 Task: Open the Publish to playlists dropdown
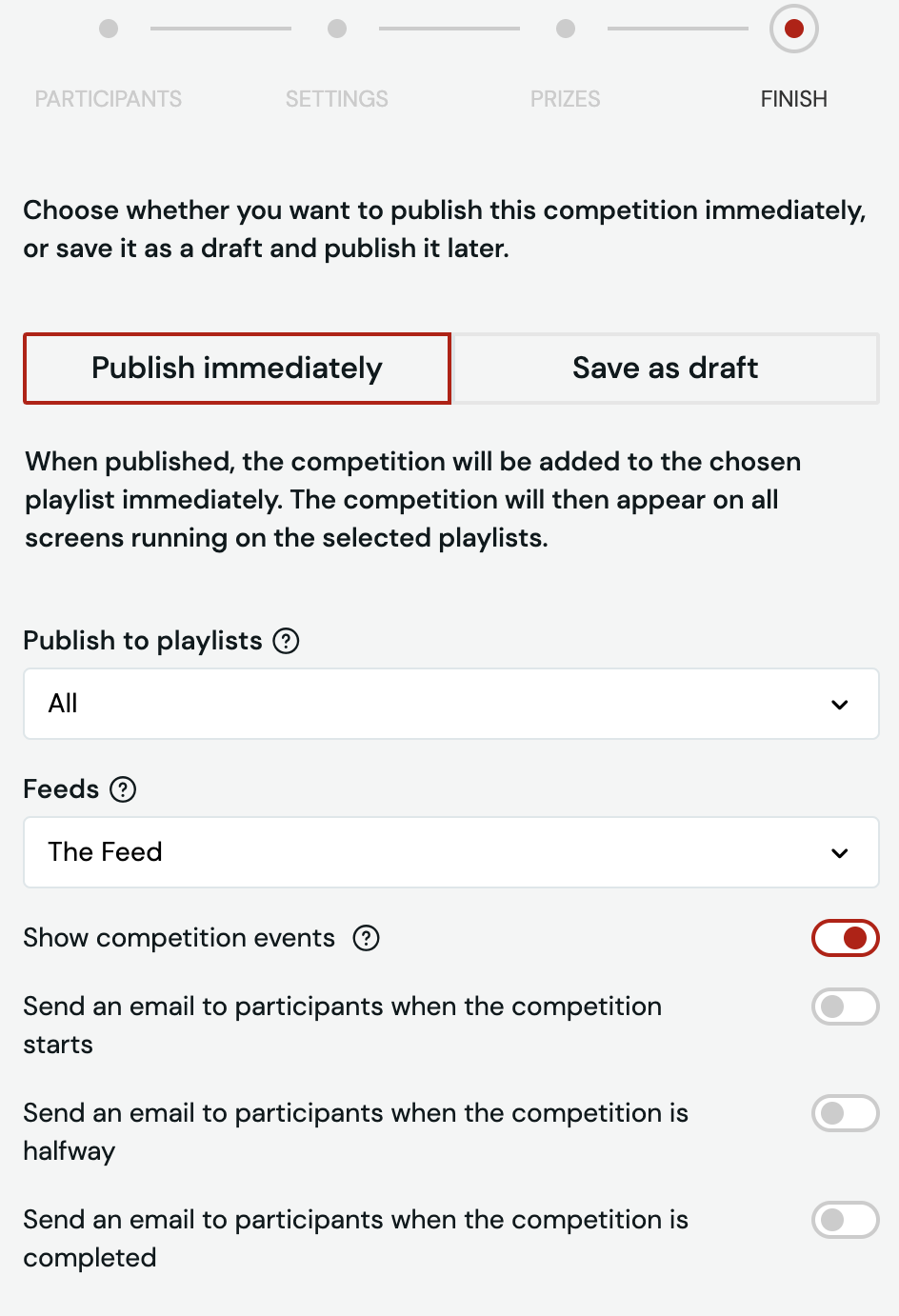click(451, 704)
